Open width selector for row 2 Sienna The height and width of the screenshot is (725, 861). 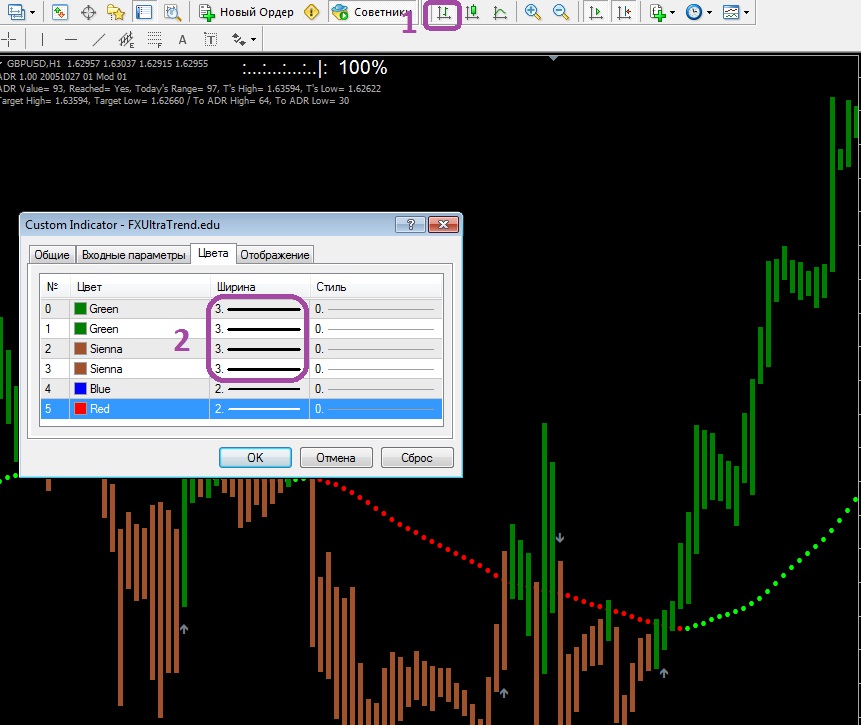260,349
